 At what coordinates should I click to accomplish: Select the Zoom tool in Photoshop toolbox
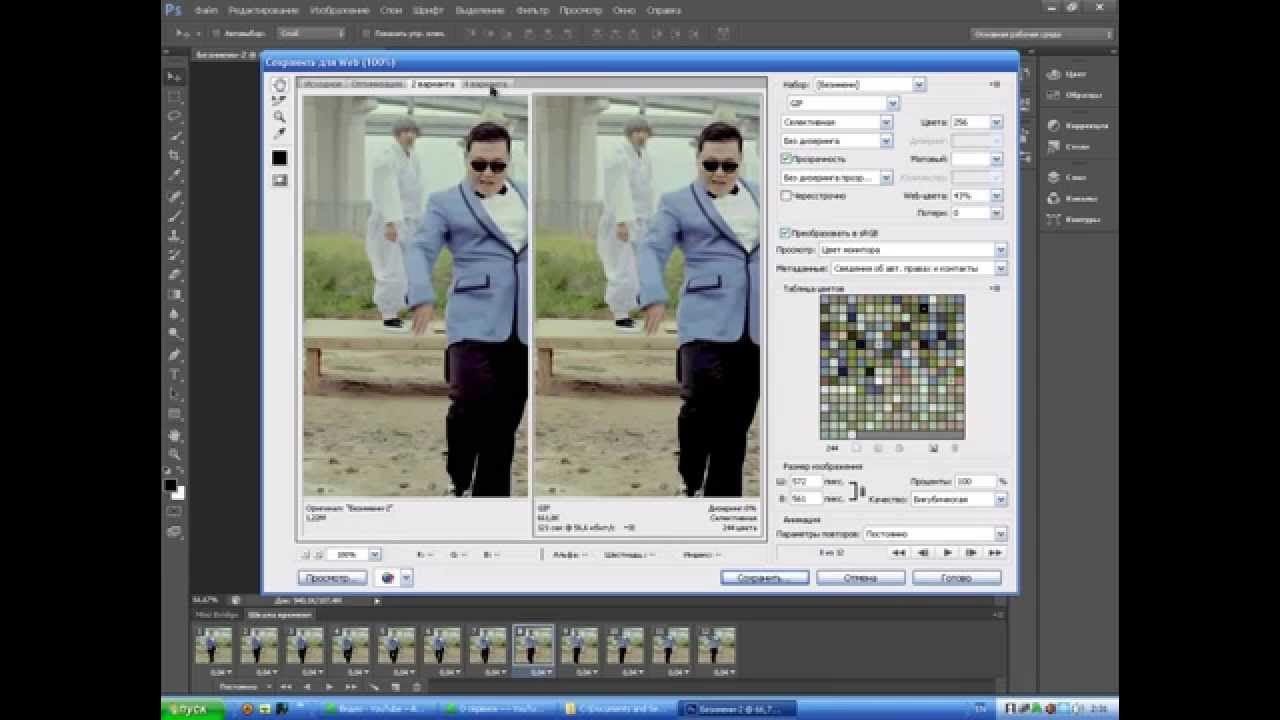175,454
